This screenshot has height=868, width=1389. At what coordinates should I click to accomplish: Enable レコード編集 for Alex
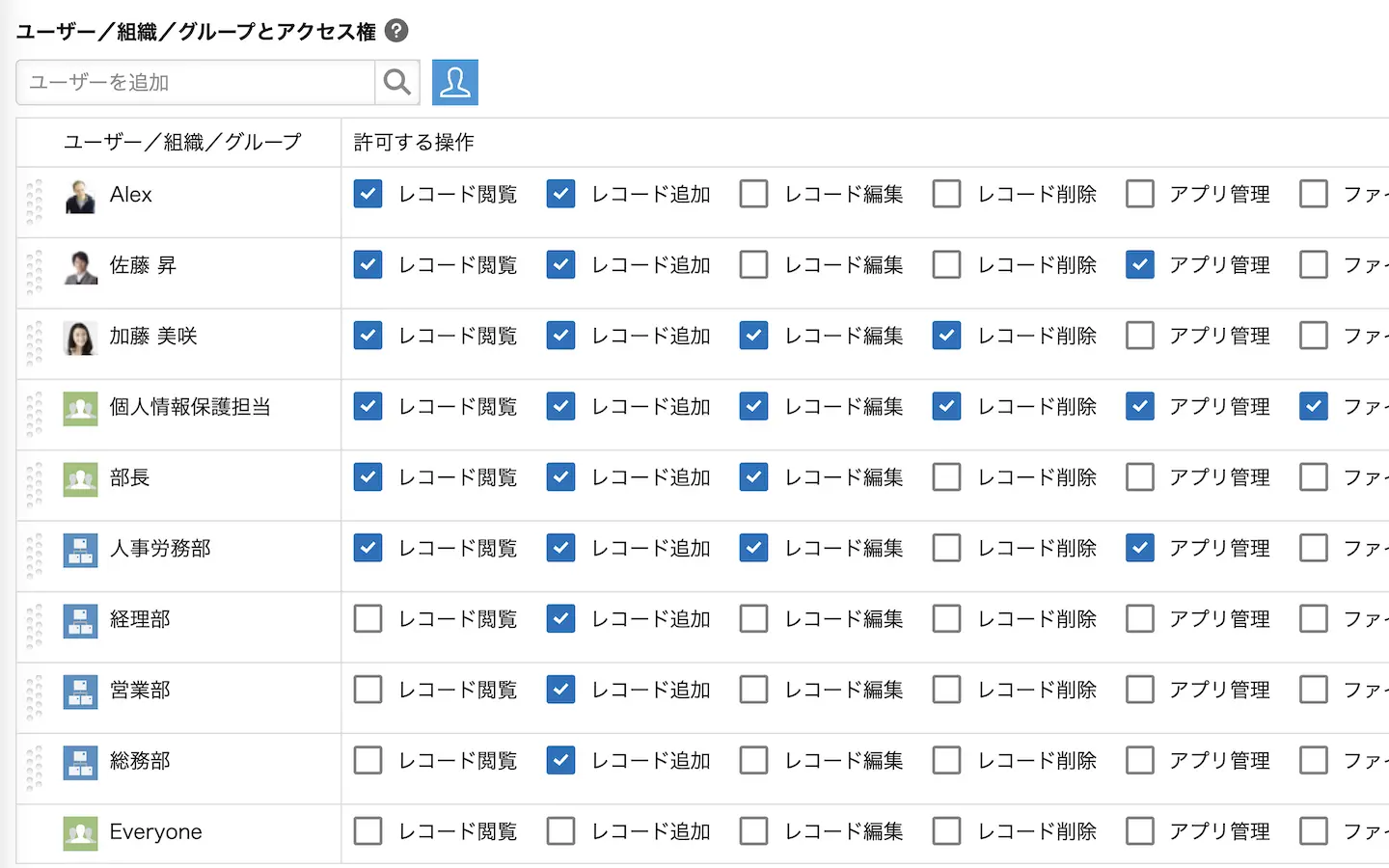point(753,194)
